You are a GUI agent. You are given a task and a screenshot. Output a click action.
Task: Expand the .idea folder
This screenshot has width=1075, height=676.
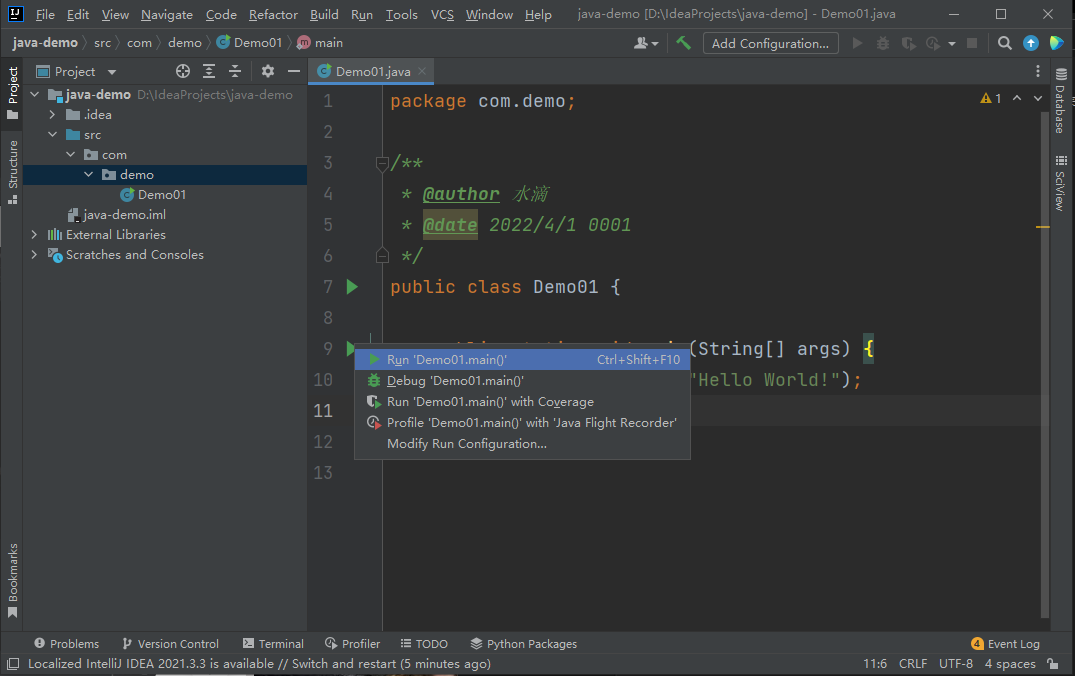(x=52, y=114)
